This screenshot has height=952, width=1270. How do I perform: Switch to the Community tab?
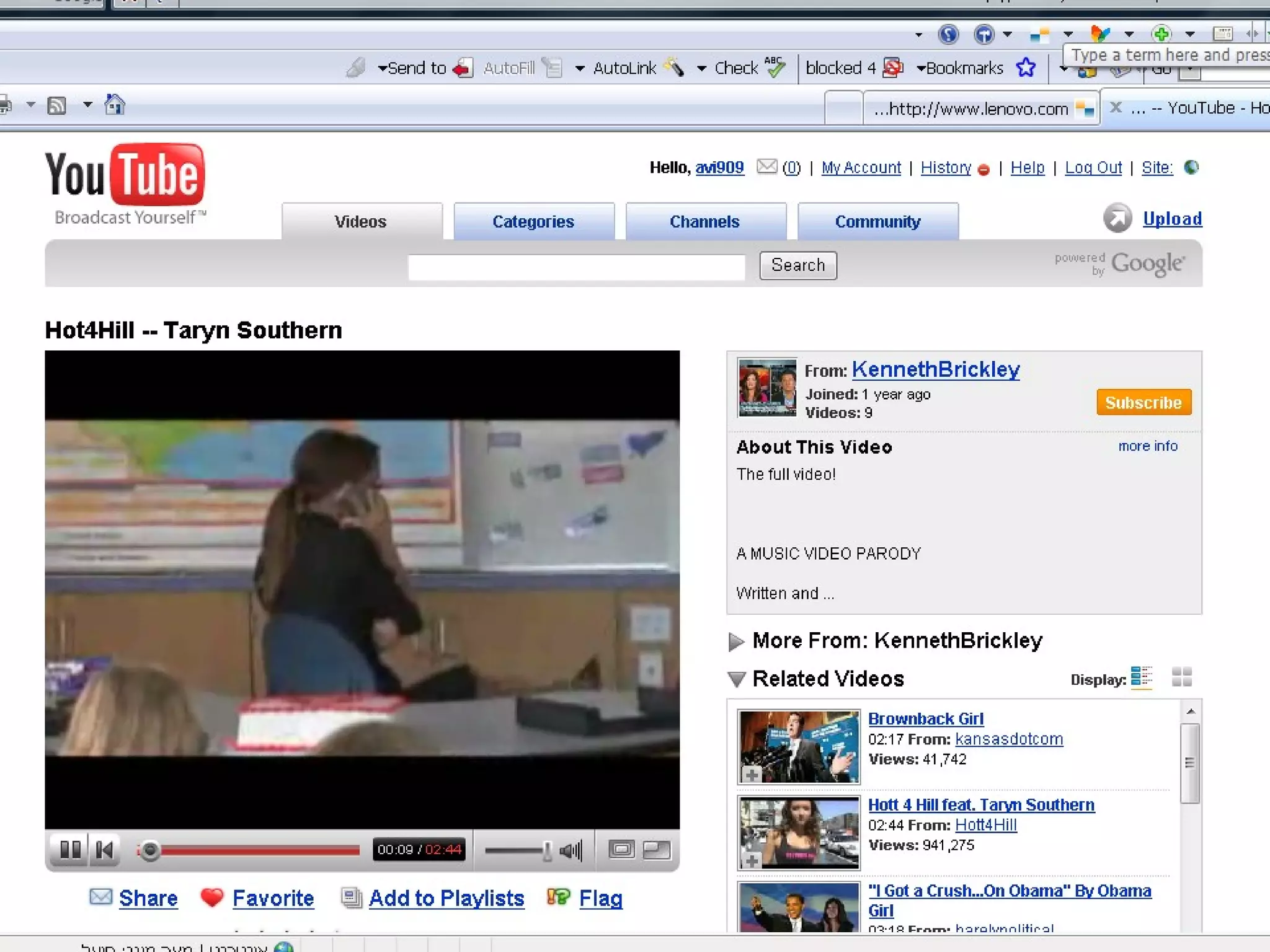(x=877, y=221)
